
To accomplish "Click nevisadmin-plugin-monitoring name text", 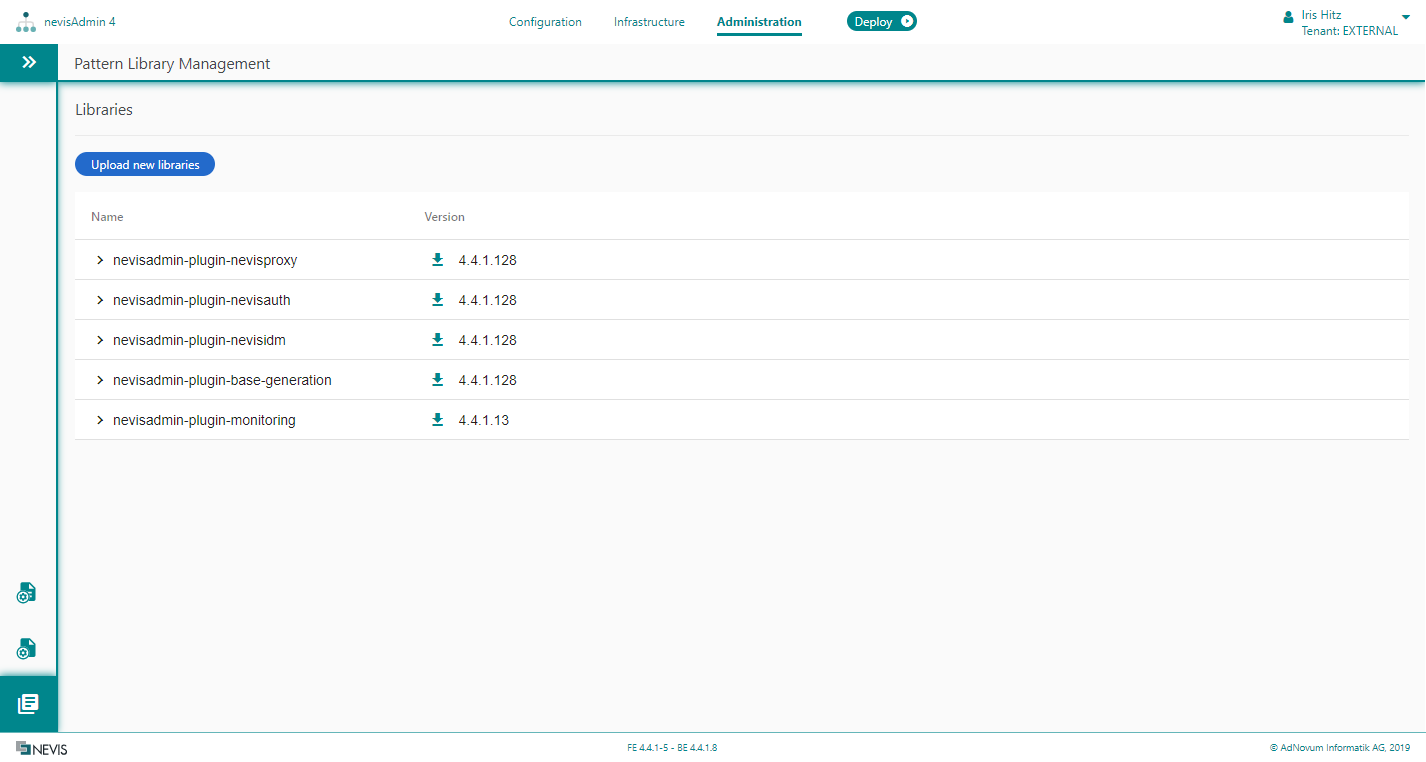I will point(204,420).
